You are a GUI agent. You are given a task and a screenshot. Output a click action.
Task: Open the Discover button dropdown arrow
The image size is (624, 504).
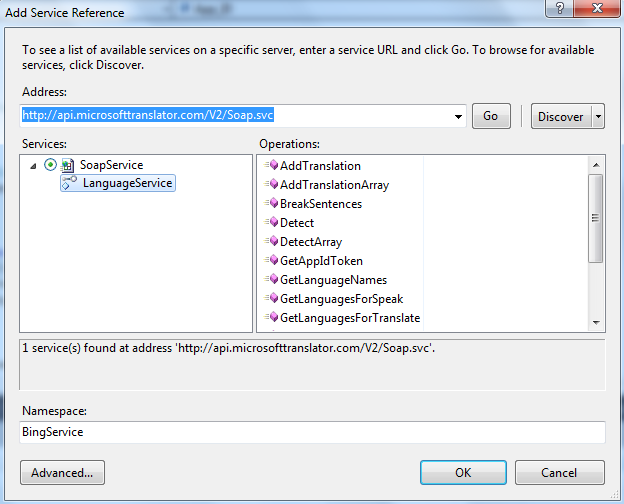click(598, 116)
